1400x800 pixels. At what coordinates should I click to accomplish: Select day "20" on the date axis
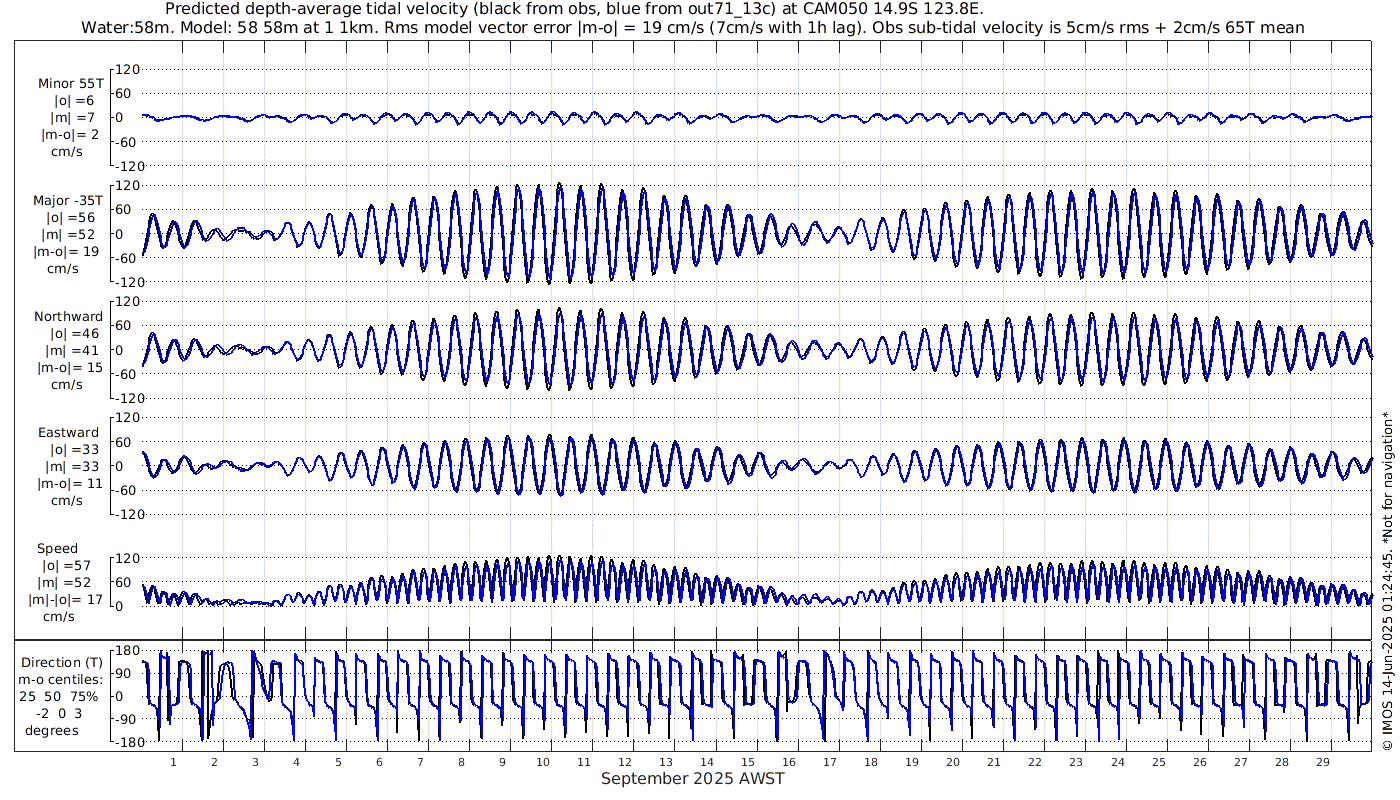point(953,762)
